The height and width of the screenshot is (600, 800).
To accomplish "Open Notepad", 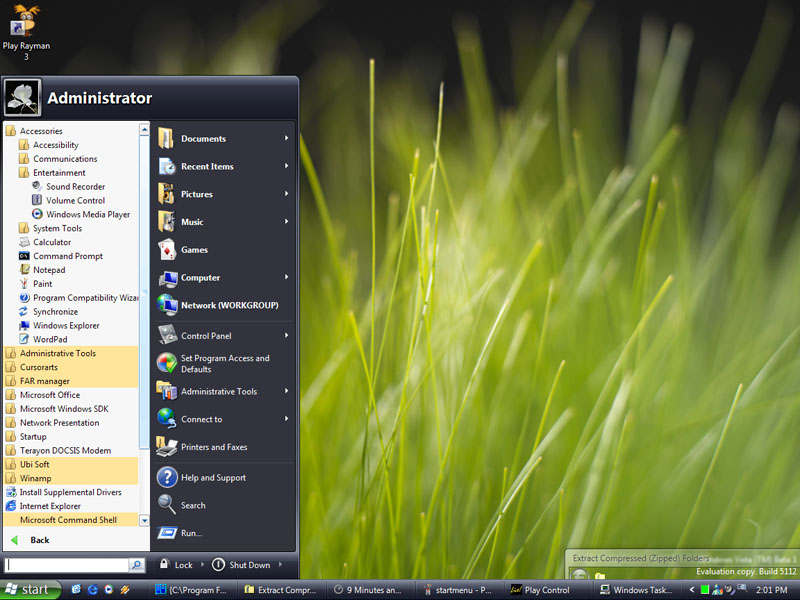I will pyautogui.click(x=42, y=270).
